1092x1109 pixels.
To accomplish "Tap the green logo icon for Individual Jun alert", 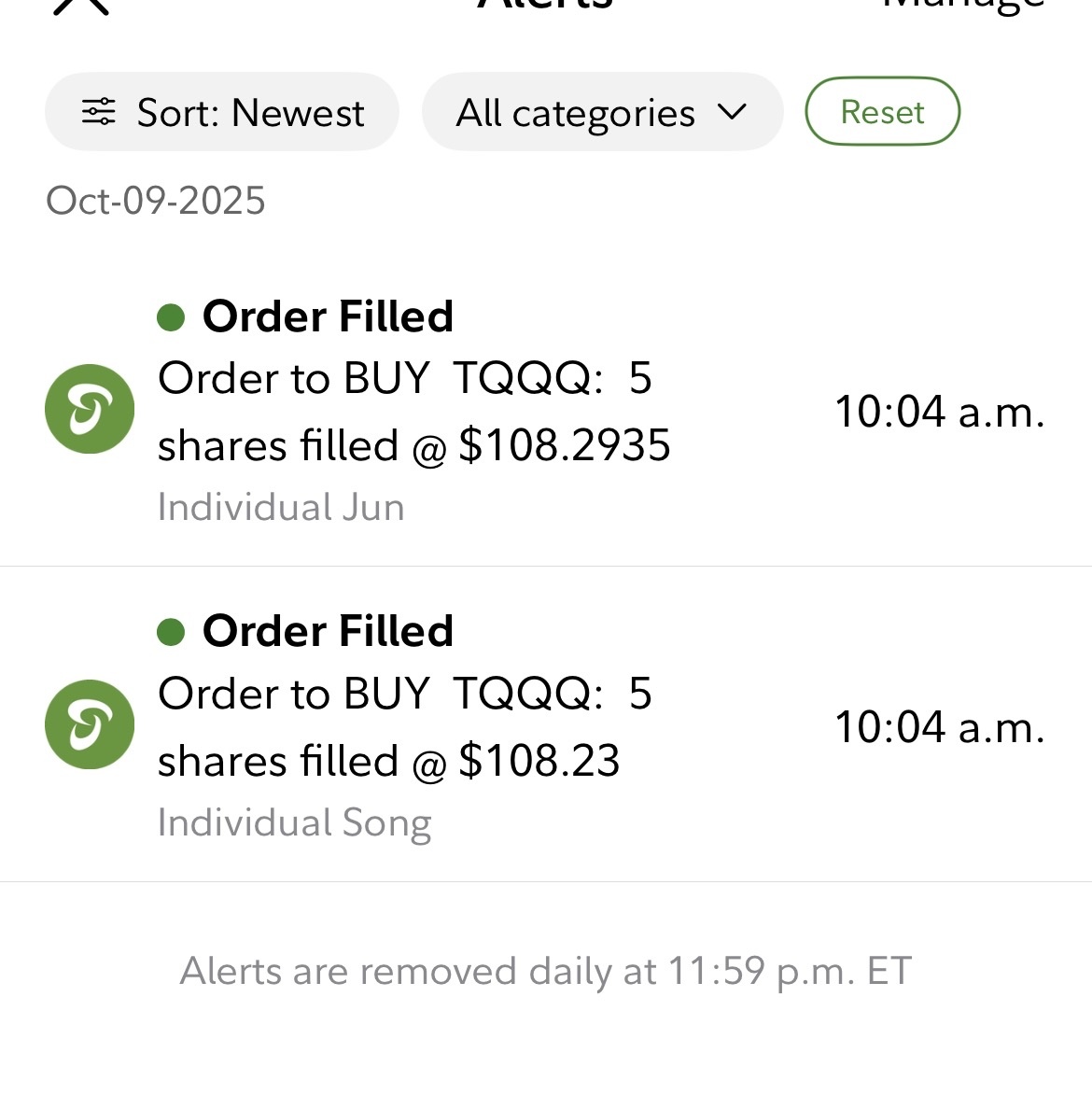I will click(90, 409).
